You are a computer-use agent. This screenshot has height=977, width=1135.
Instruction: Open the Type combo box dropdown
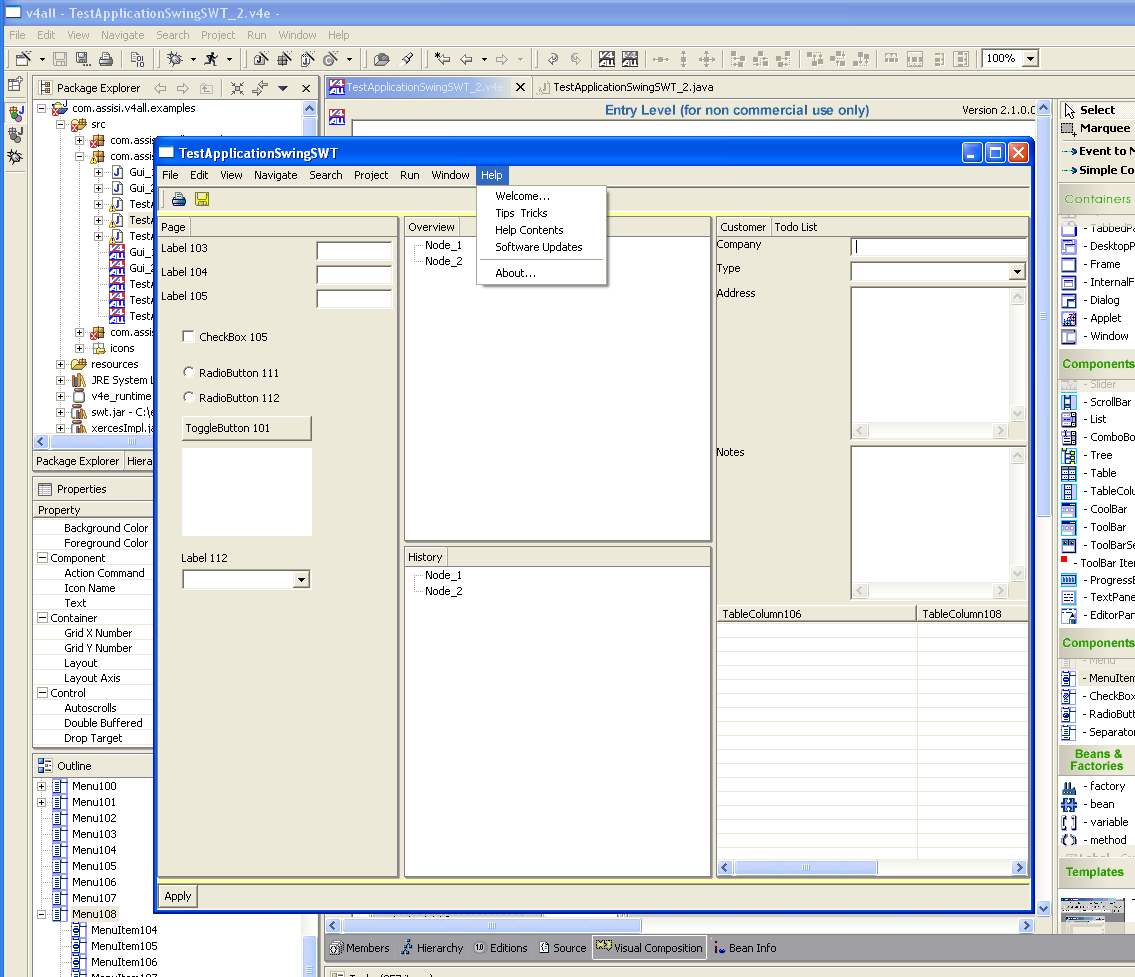pos(1017,272)
